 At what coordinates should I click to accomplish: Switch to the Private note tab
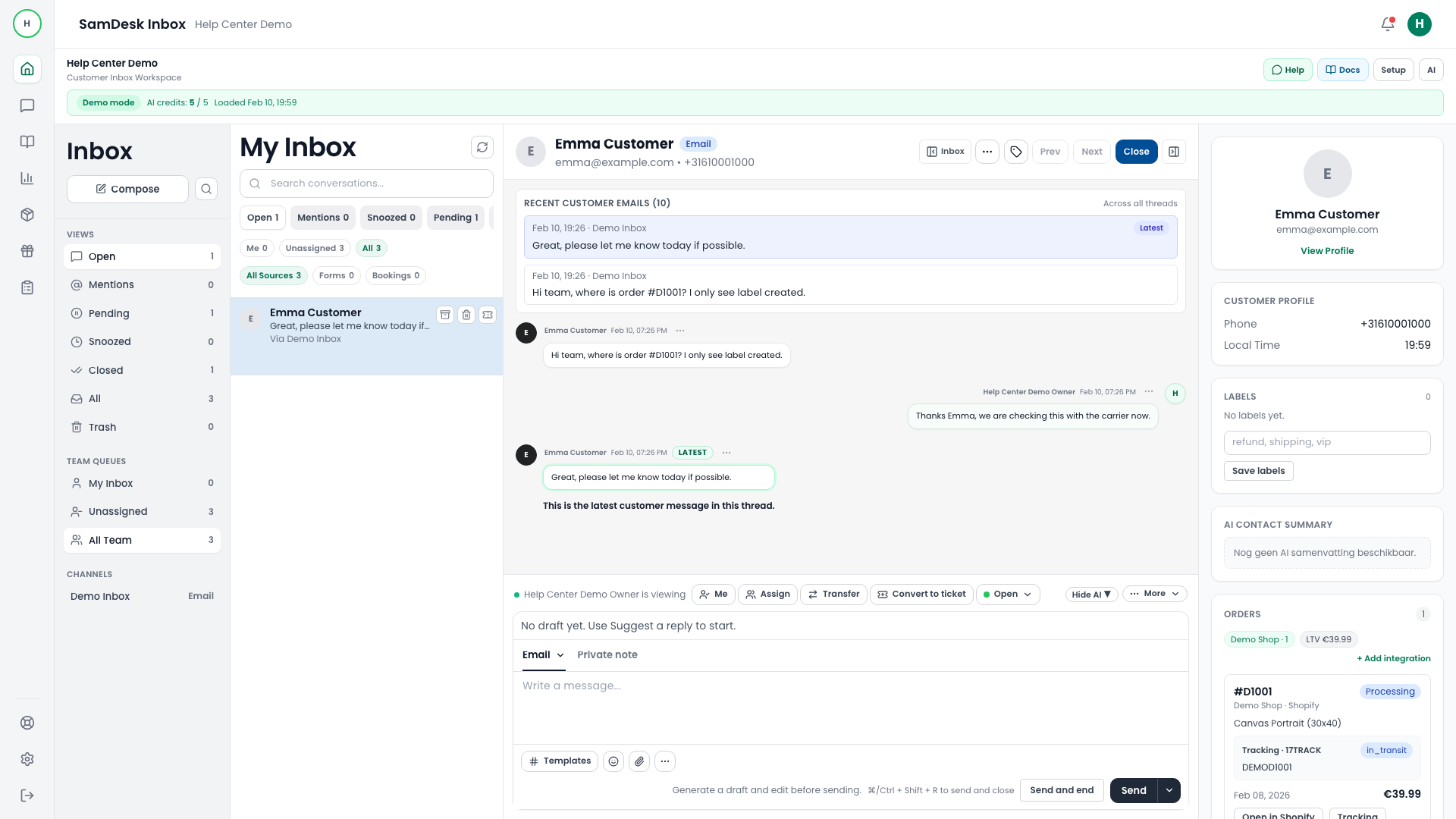click(607, 654)
